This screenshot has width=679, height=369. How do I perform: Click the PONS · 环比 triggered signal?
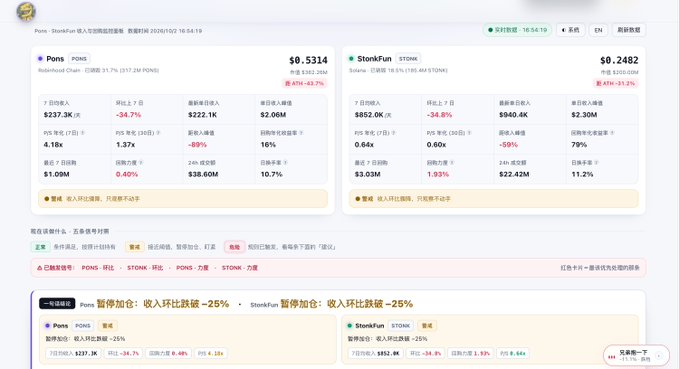[x=98, y=268]
